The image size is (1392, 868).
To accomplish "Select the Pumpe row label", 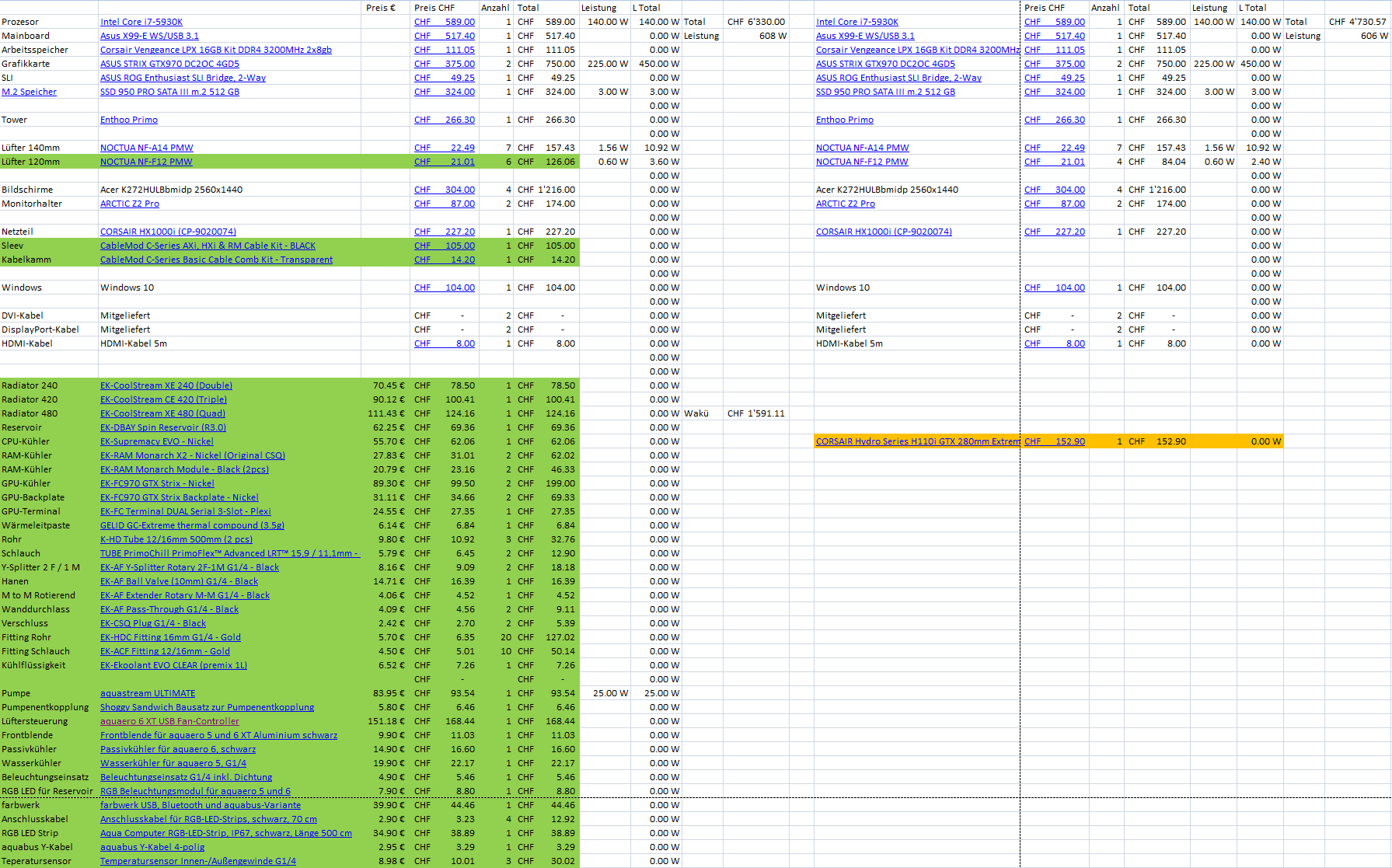I will point(16,693).
